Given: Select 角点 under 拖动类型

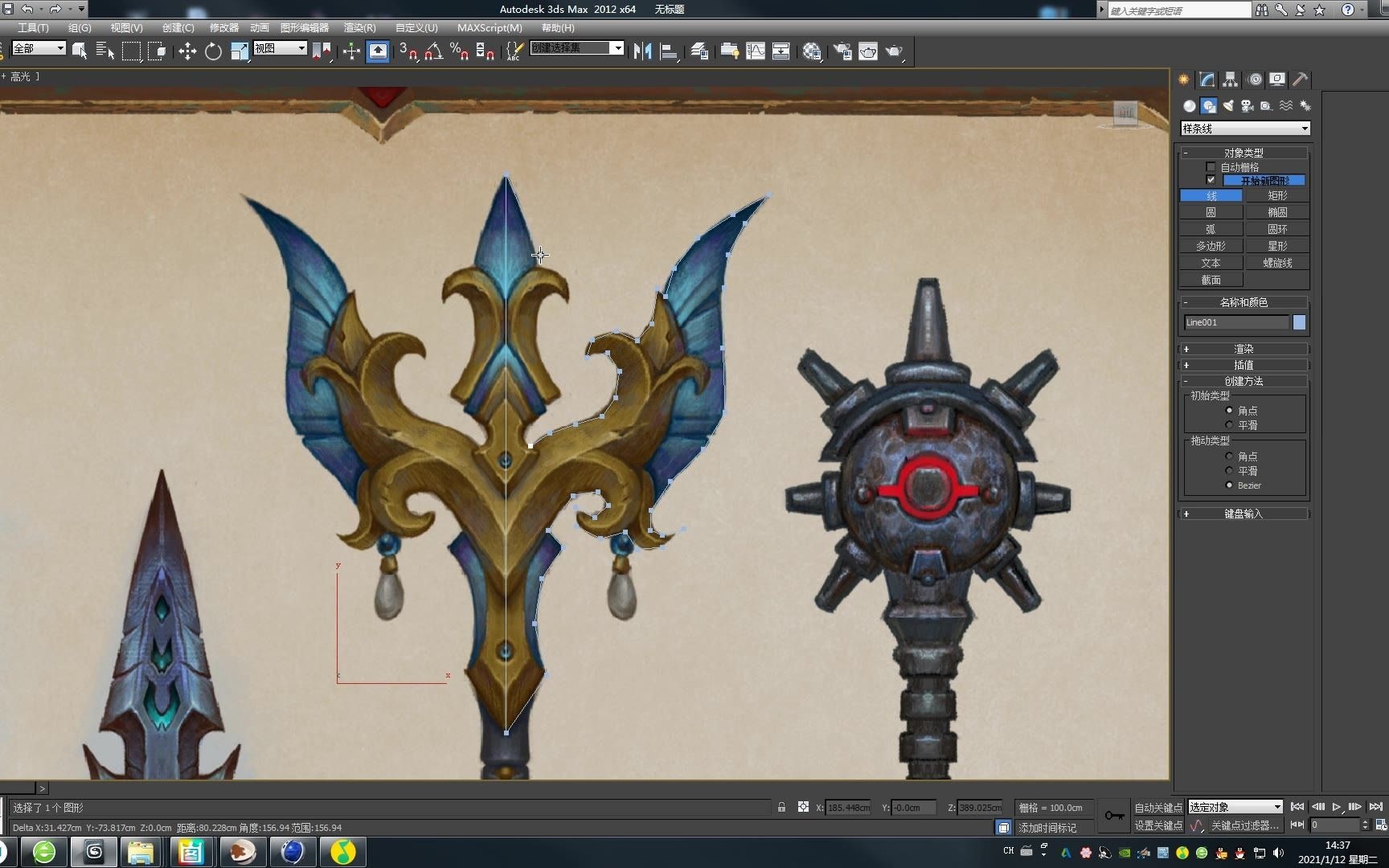Looking at the screenshot, I should (x=1229, y=457).
